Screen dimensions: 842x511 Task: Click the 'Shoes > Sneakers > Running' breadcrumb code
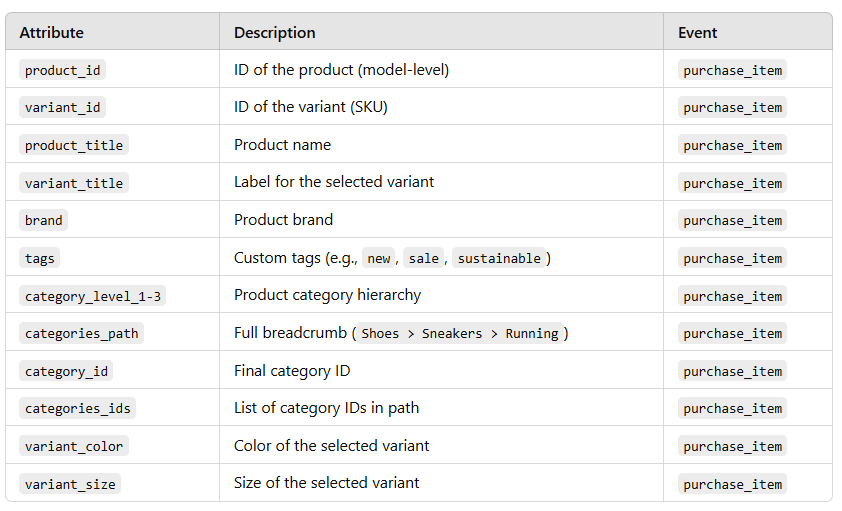click(x=460, y=333)
